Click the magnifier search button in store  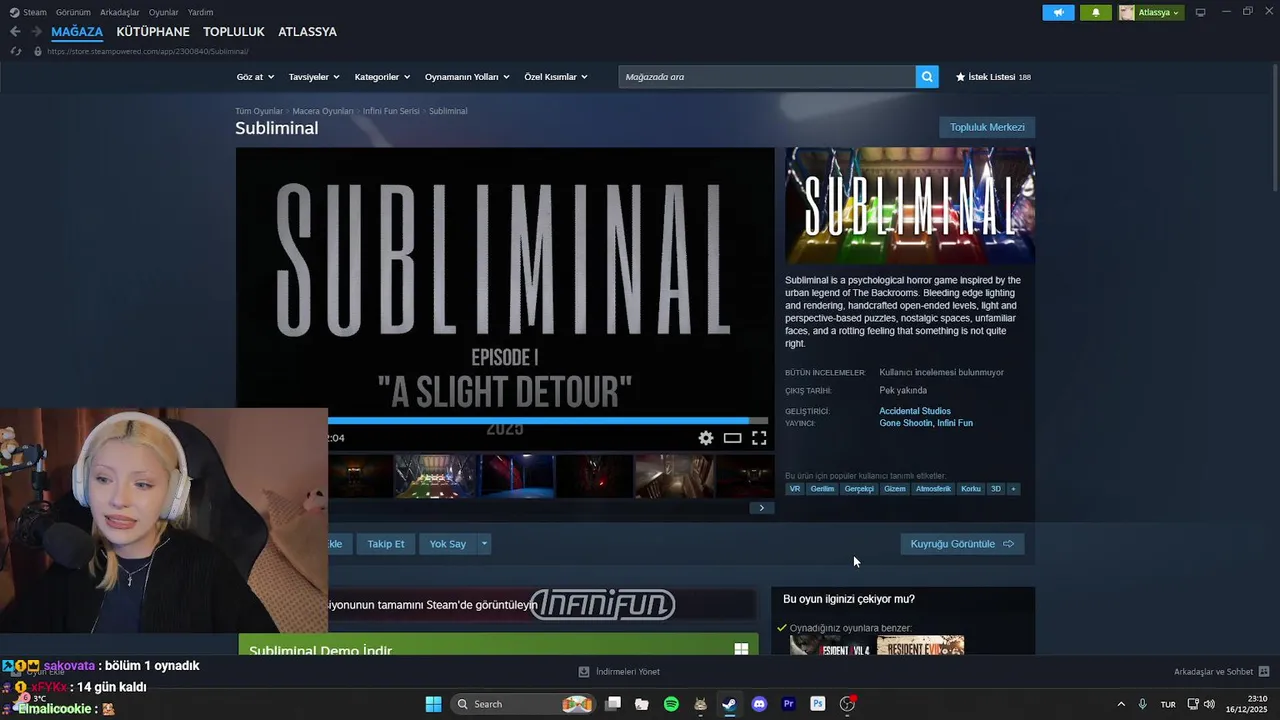tap(927, 77)
